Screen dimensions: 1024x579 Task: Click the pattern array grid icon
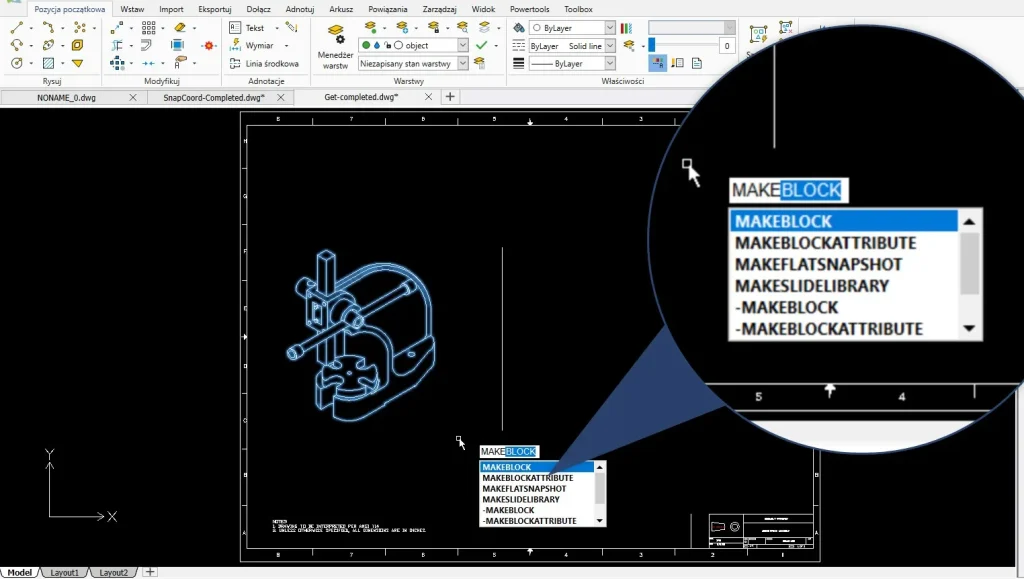149,27
